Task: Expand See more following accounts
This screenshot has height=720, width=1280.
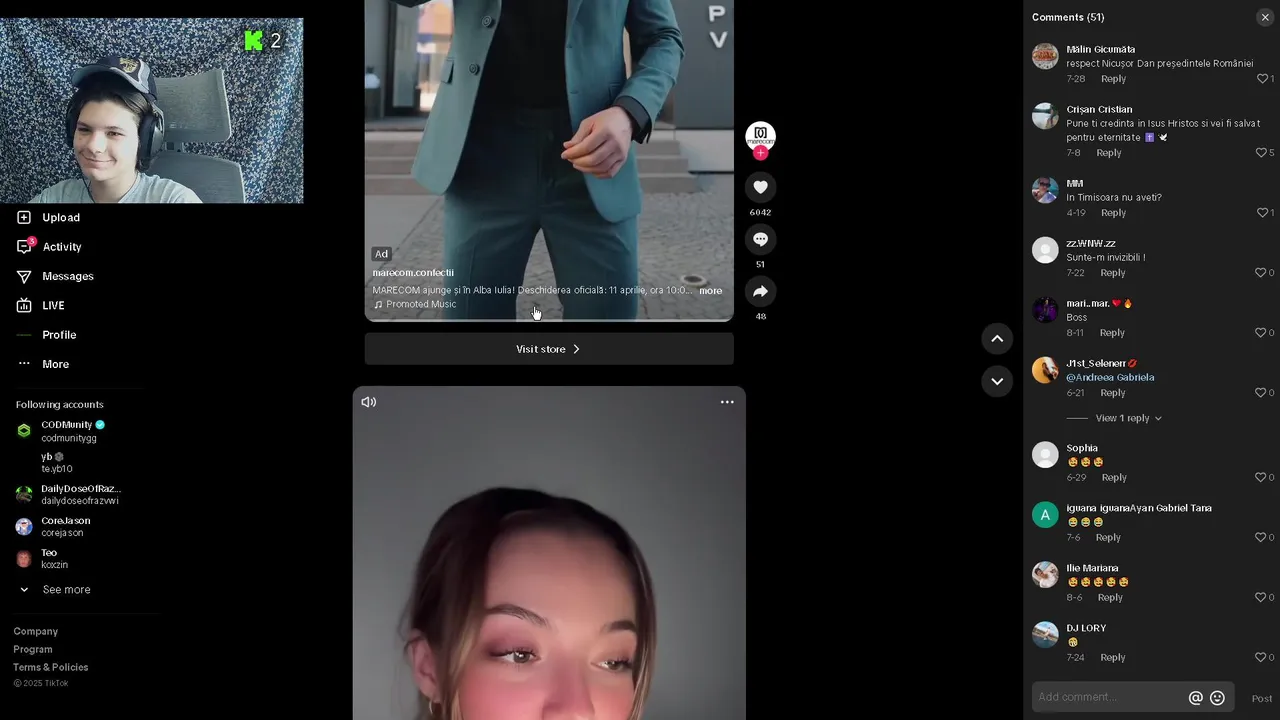Action: click(x=56, y=590)
